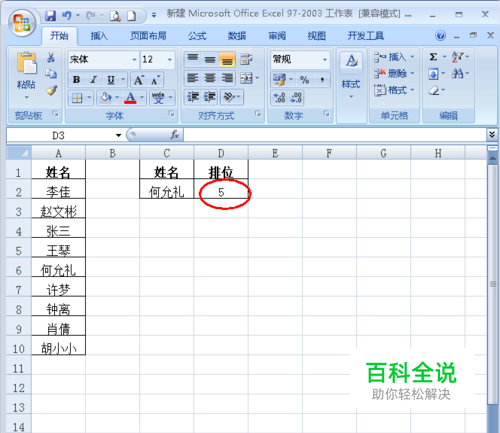Paste clipboard contents with 粘贴 icon
Image resolution: width=500 pixels, height=433 pixels.
(x=26, y=63)
